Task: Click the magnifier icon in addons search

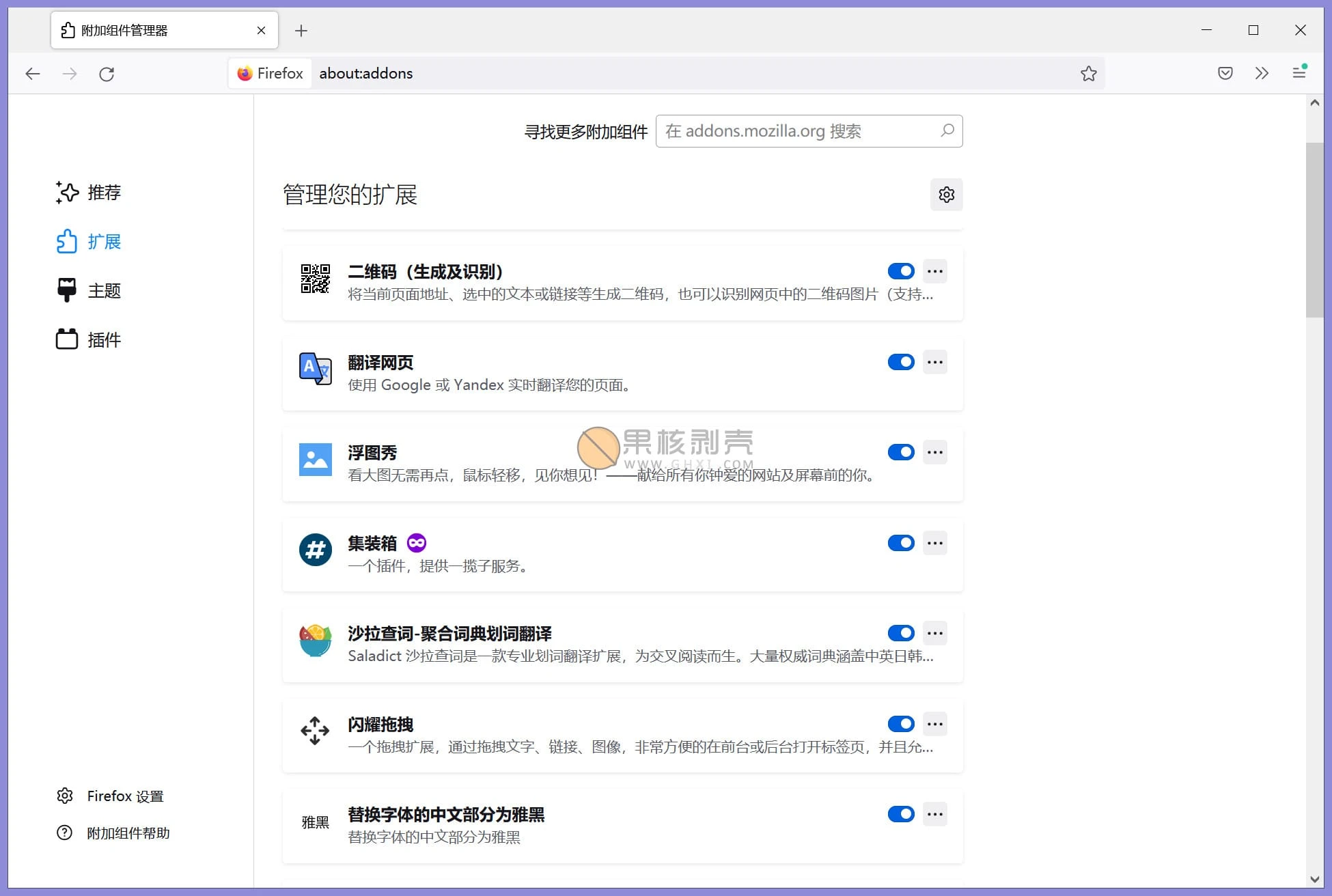Action: tap(947, 130)
